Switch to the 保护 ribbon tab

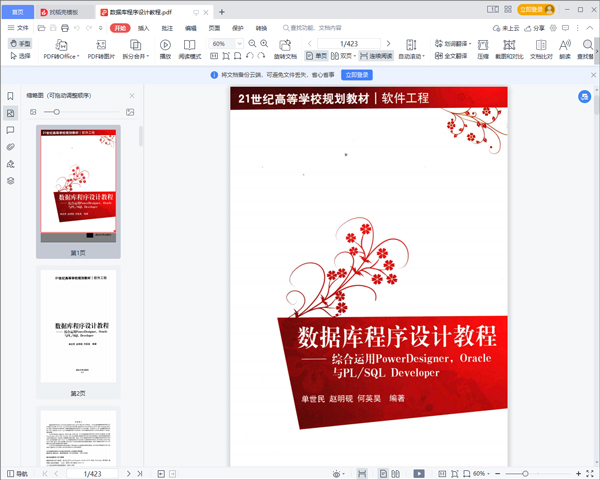(x=238, y=28)
